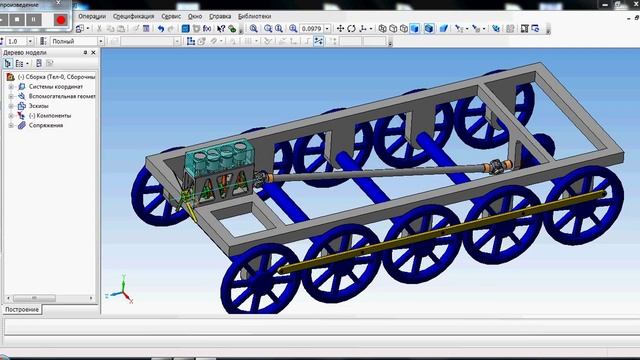Screen dimensions: 640x360
Task: Click the zoom-to-scale magnifier before 0.0979
Action: [x=293, y=29]
